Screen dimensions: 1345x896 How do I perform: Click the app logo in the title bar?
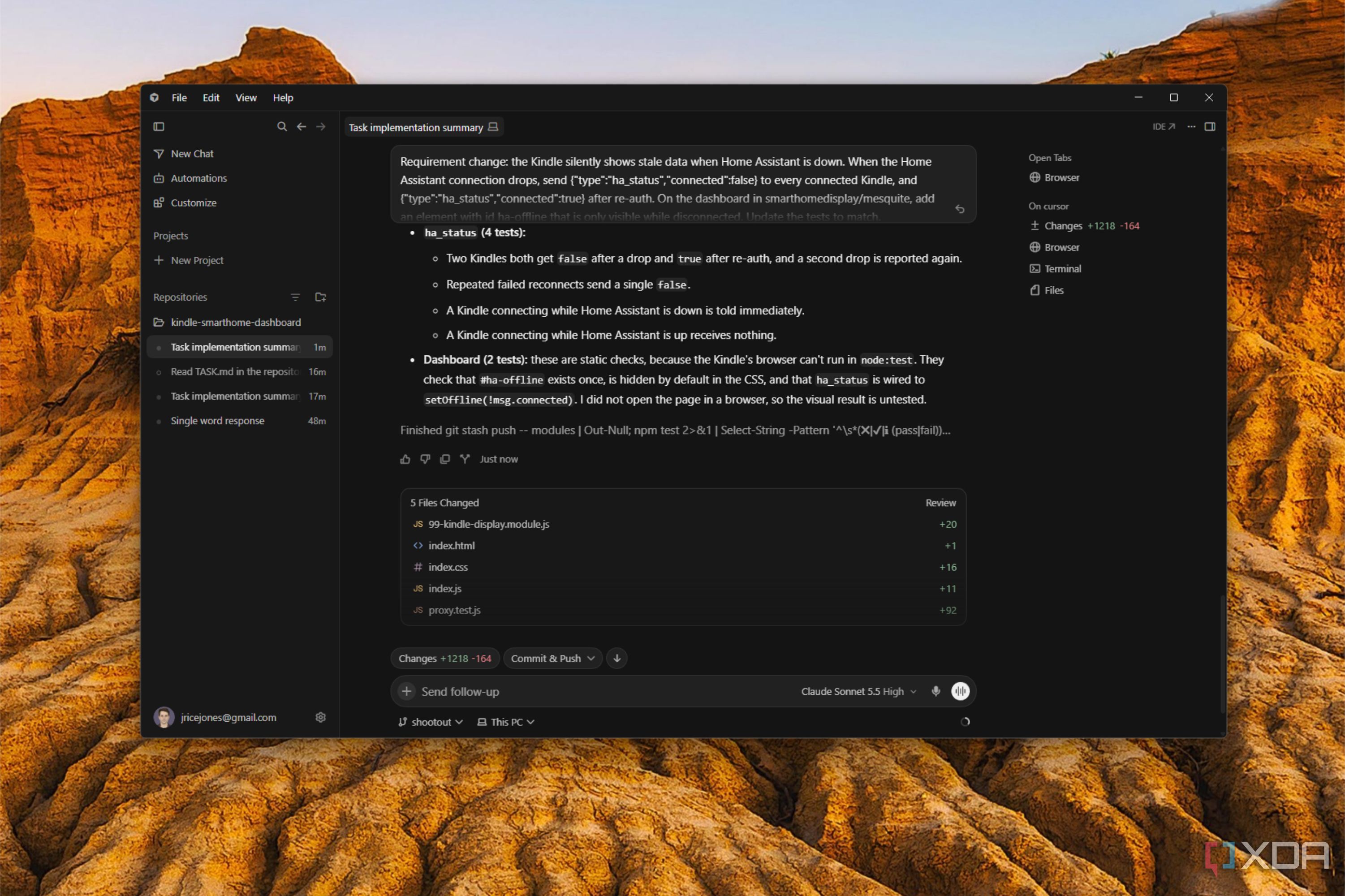154,98
